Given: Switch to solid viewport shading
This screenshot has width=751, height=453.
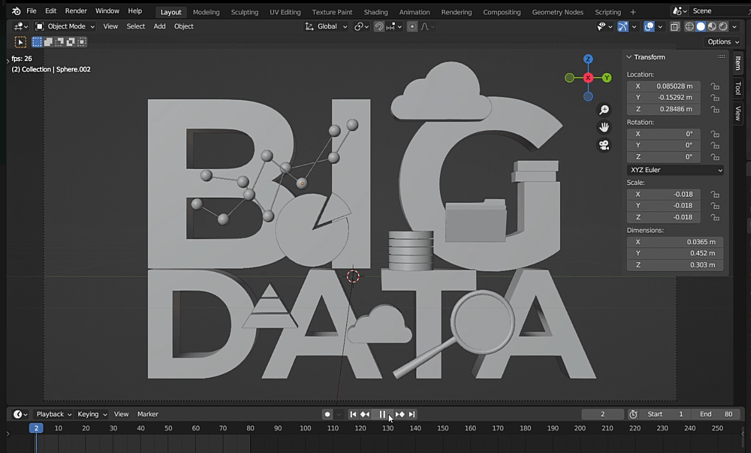Looking at the screenshot, I should 701,26.
